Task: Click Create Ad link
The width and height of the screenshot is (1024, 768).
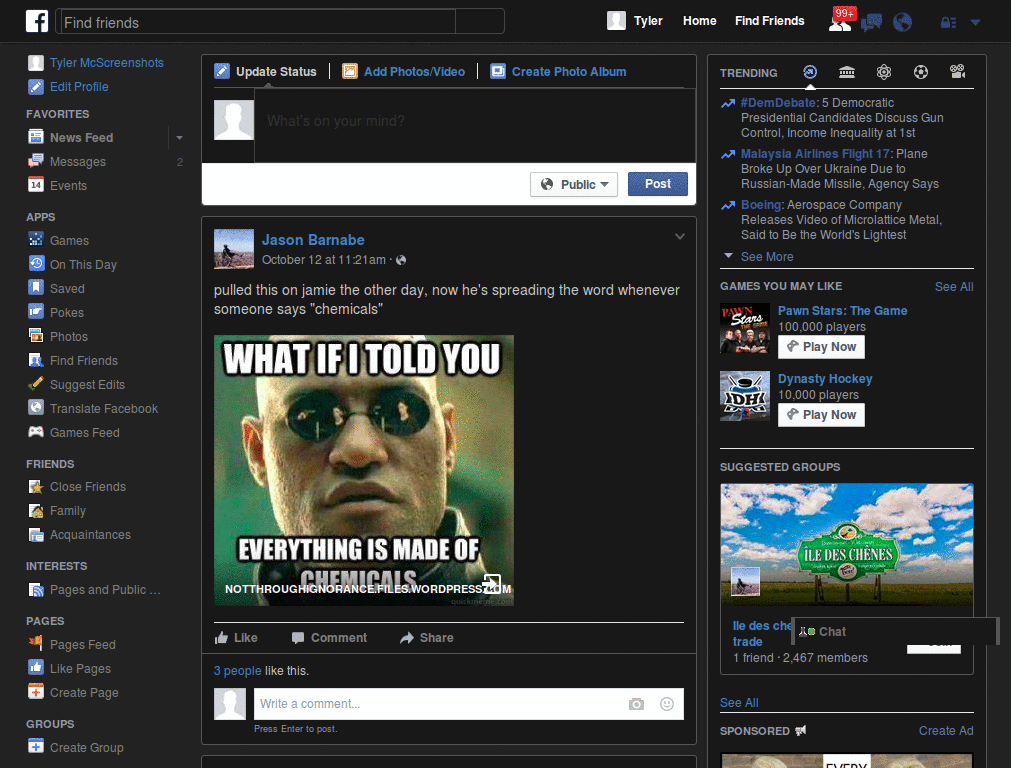Action: point(946,731)
